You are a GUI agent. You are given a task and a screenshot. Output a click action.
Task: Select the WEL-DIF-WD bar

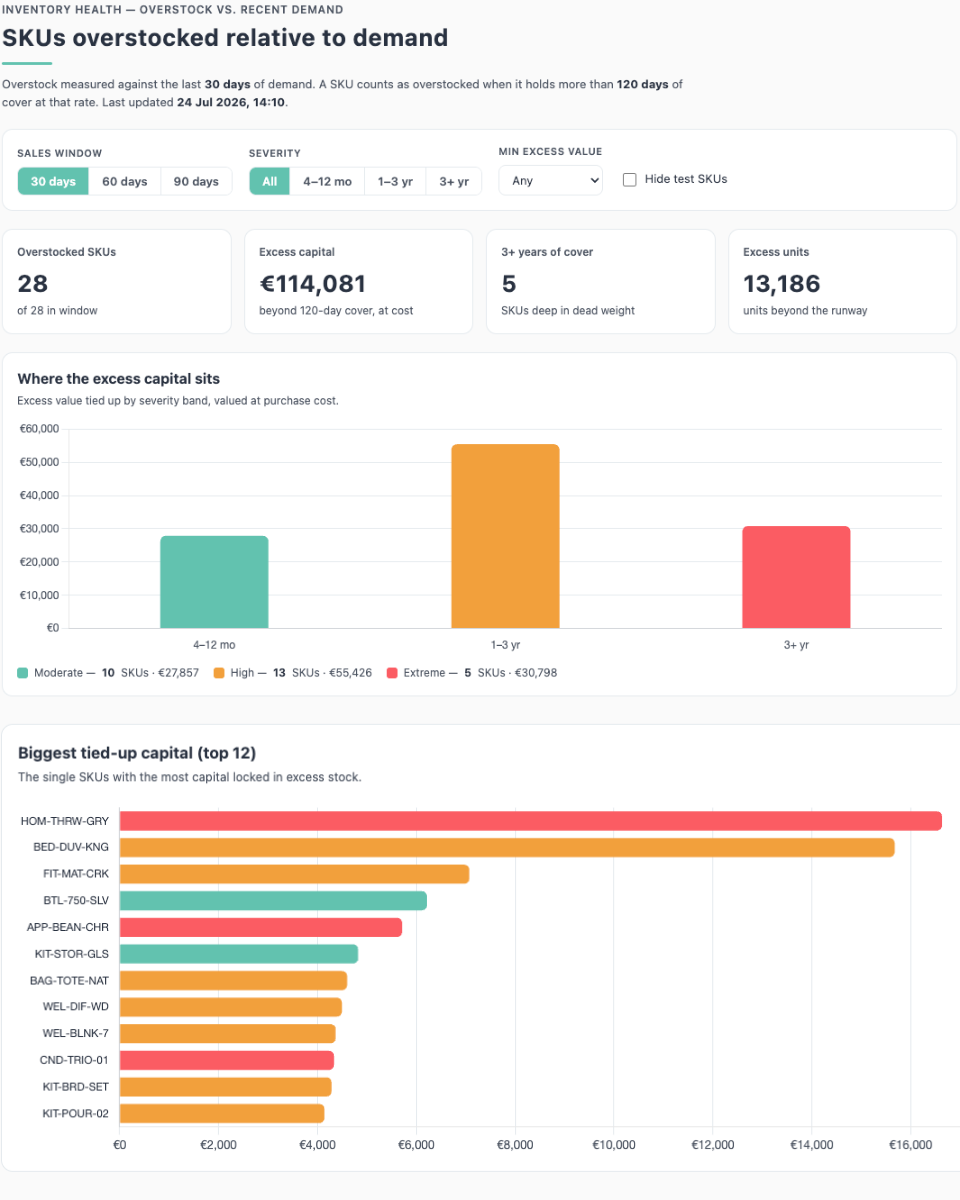click(231, 1007)
